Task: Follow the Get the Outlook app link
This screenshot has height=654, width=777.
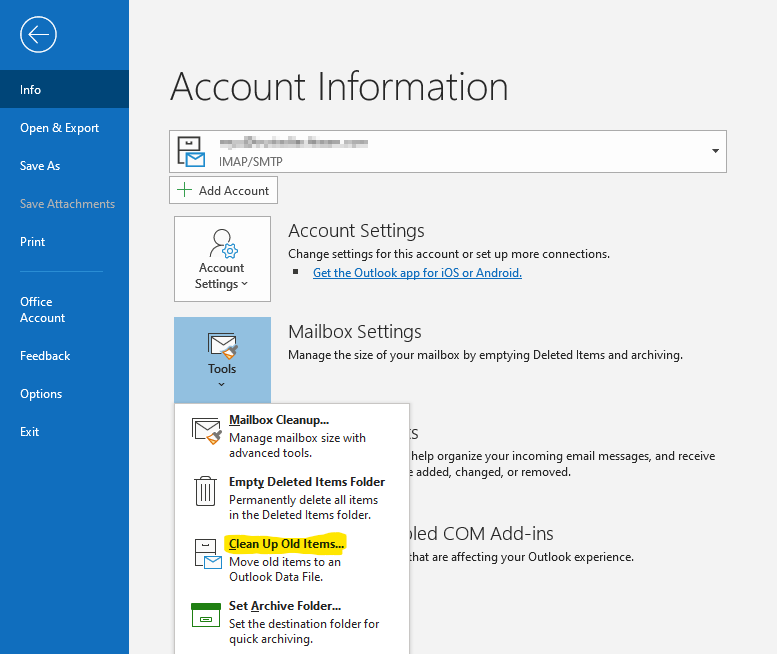Action: (417, 272)
